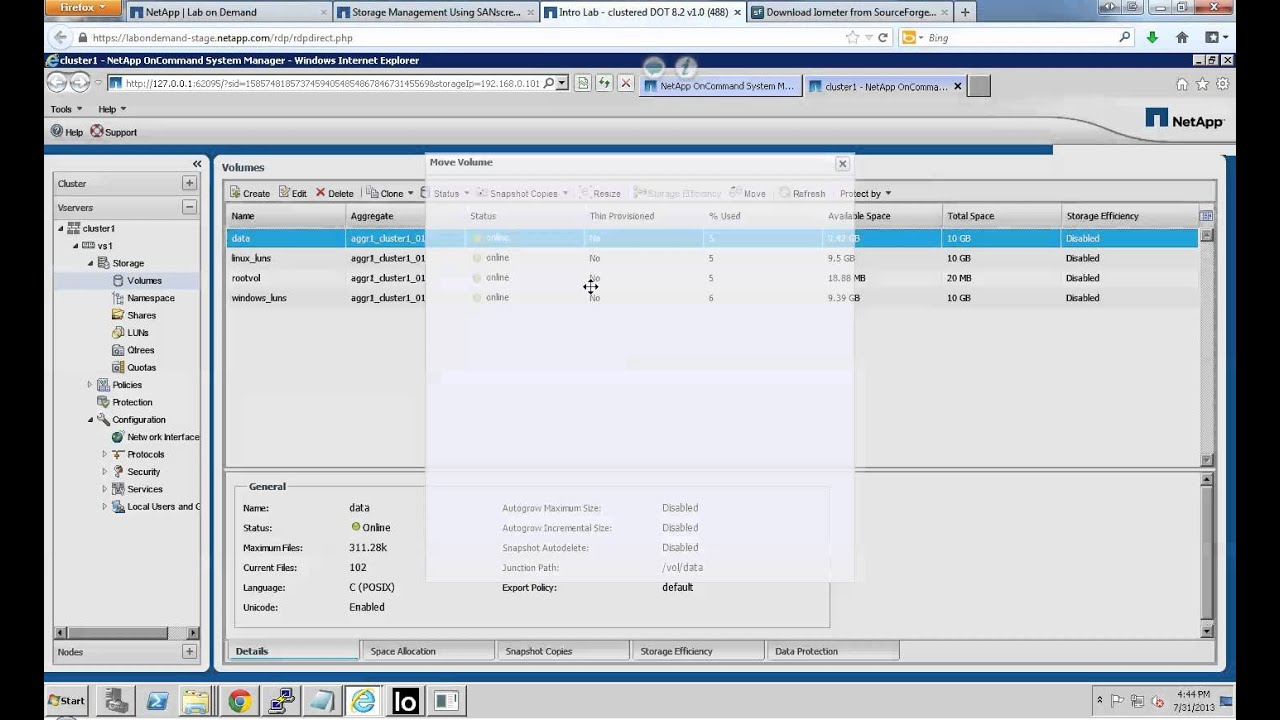
Task: Open IE favorites star icon
Action: click(1203, 85)
